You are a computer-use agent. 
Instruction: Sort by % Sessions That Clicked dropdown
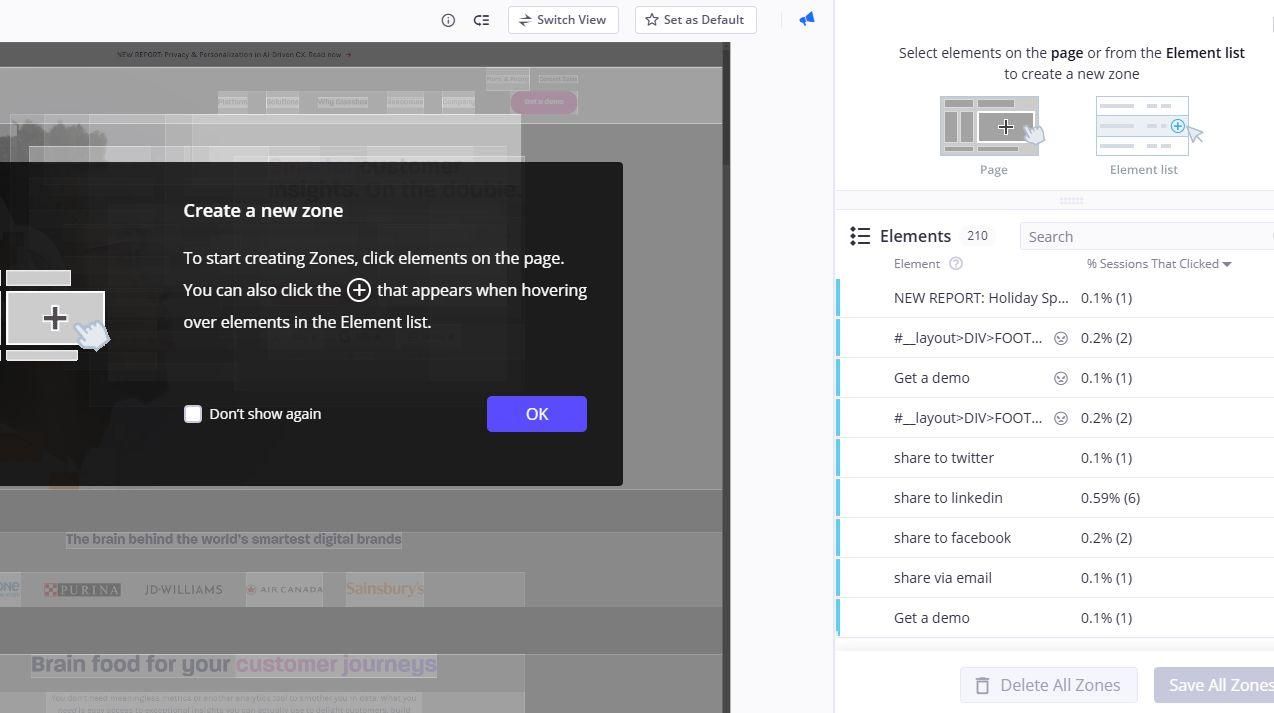click(x=1158, y=264)
